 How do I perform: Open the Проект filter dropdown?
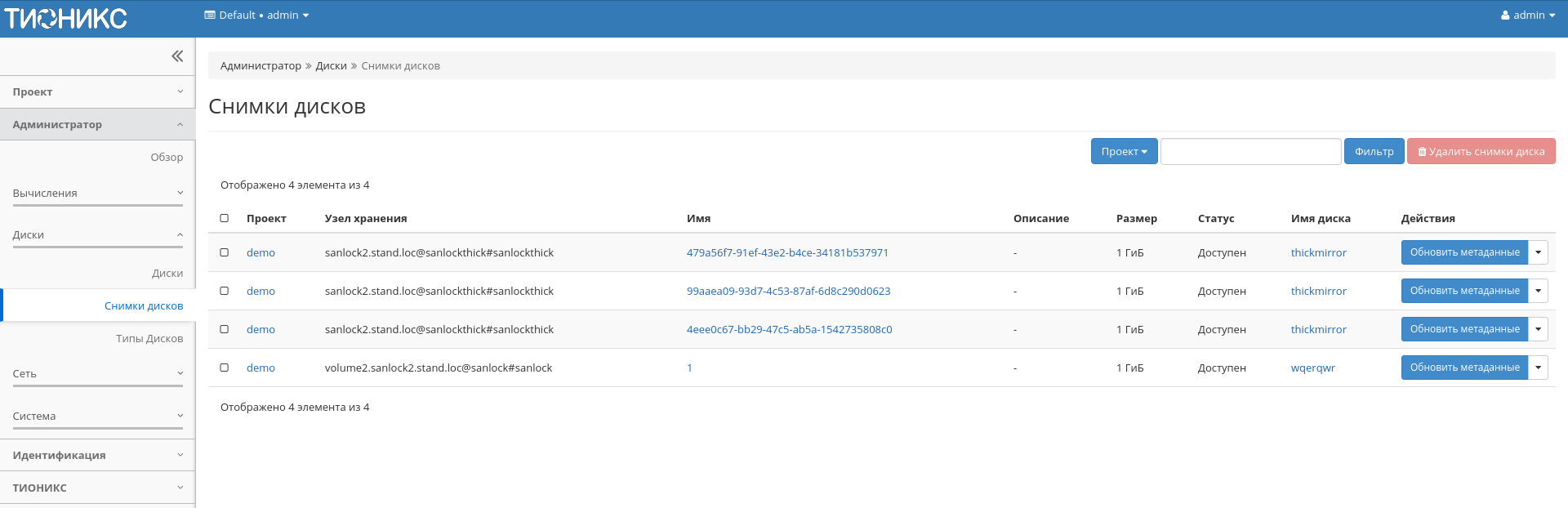click(x=1124, y=151)
